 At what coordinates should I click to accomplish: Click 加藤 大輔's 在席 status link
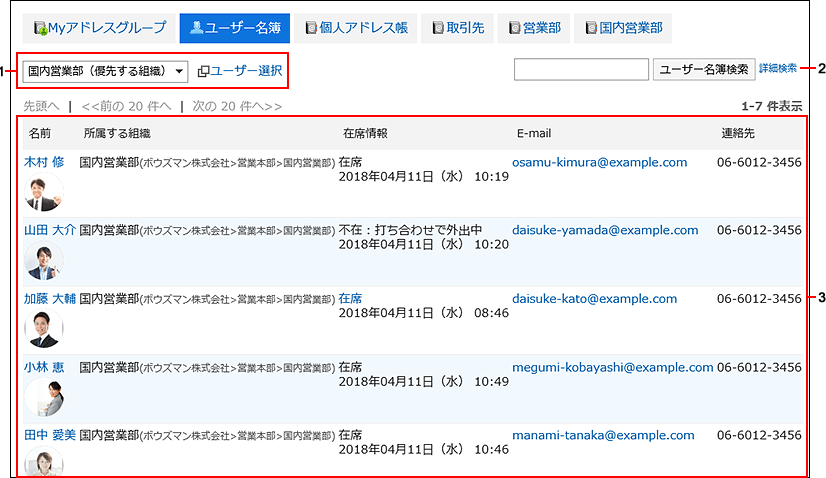[x=350, y=299]
